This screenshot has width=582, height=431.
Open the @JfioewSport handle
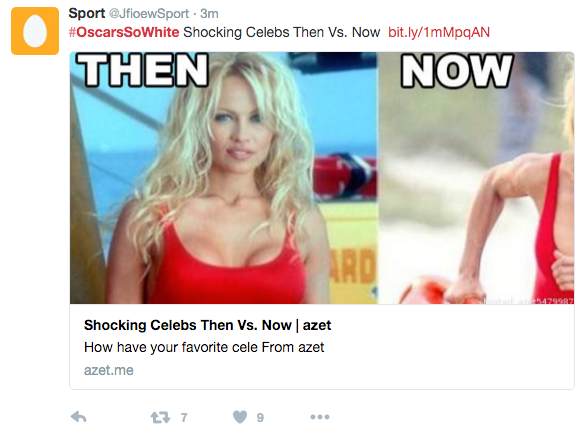tap(149, 14)
